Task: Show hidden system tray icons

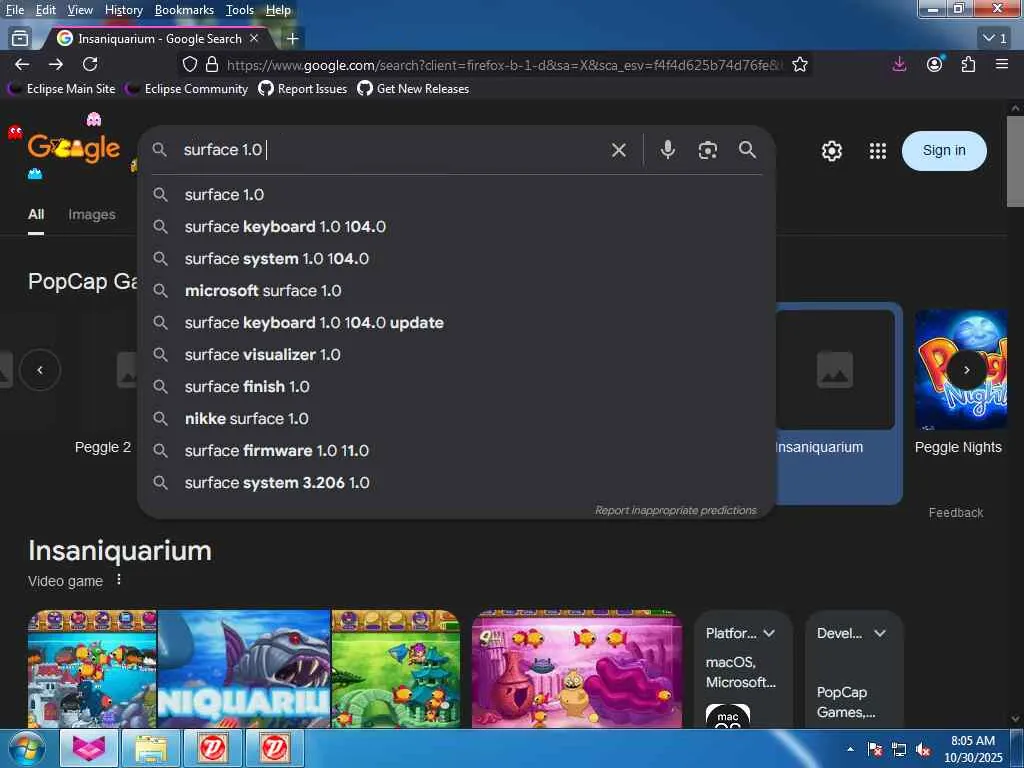Action: pos(850,750)
